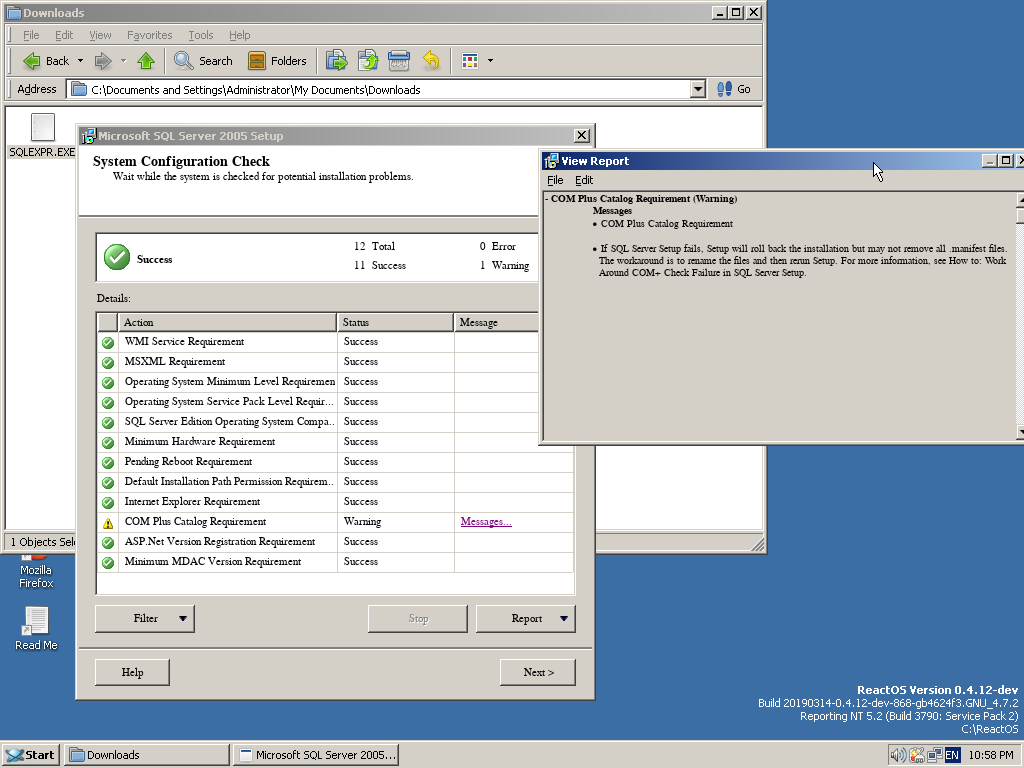Viewport: 1024px width, 768px height.
Task: Click the COM Plus Catalog warning icon
Action: click(x=108, y=522)
